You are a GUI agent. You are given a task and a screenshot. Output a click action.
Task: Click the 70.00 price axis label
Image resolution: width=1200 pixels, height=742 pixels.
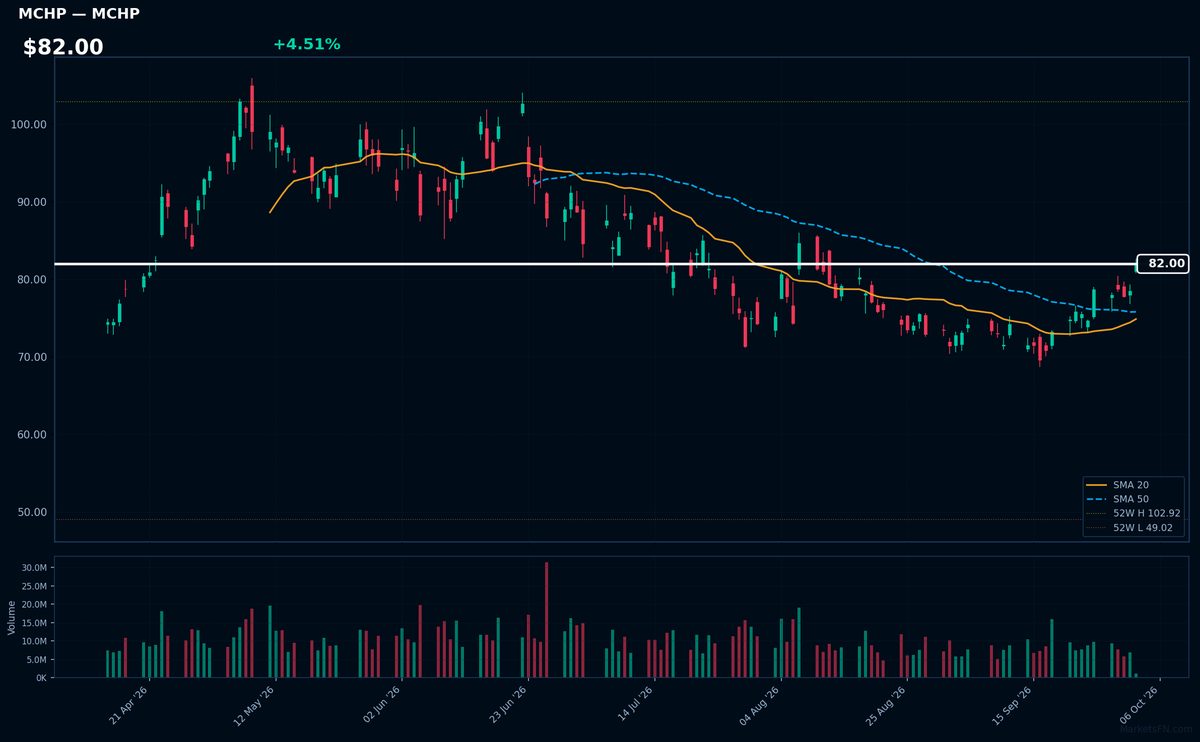(x=32, y=357)
